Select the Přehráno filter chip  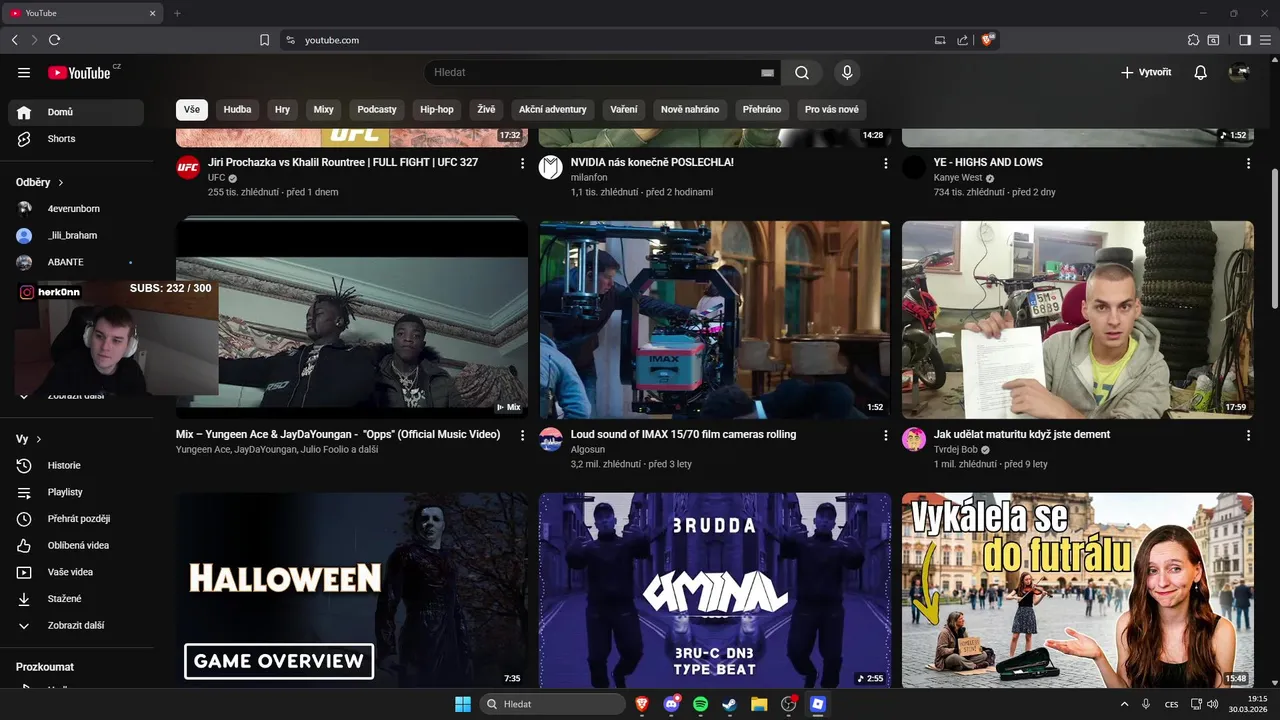tap(762, 109)
